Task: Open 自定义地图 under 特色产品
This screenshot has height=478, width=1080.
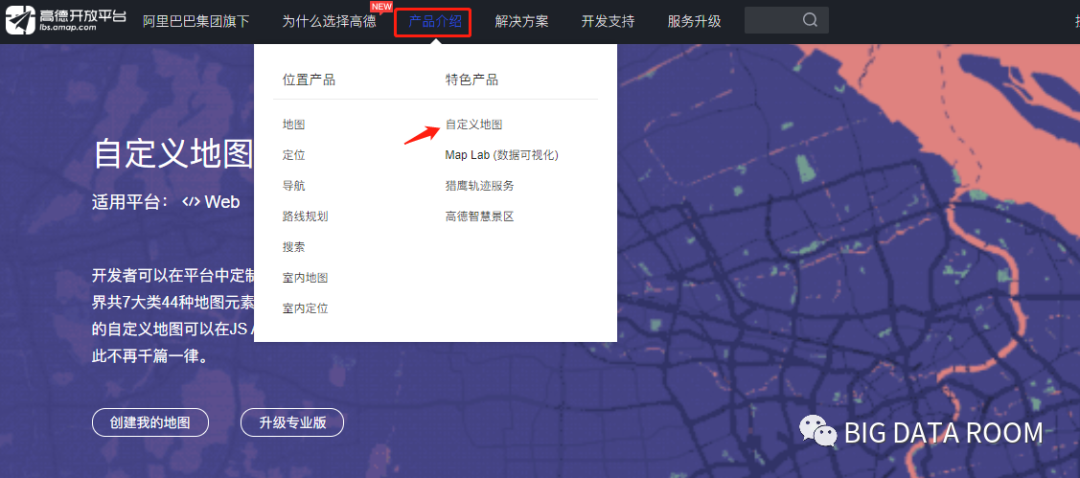Action: coord(474,125)
